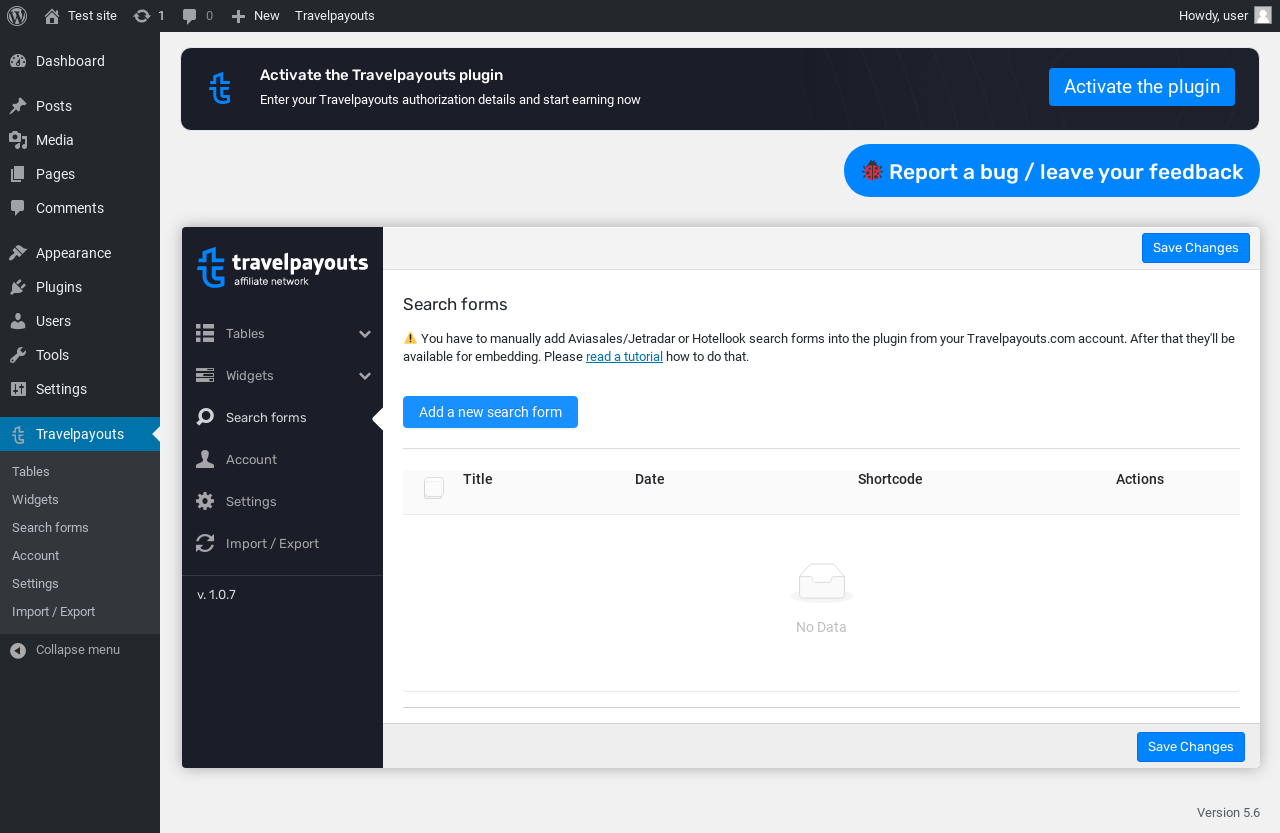This screenshot has width=1280, height=833.
Task: Click the Test site home icon
Action: 52,16
